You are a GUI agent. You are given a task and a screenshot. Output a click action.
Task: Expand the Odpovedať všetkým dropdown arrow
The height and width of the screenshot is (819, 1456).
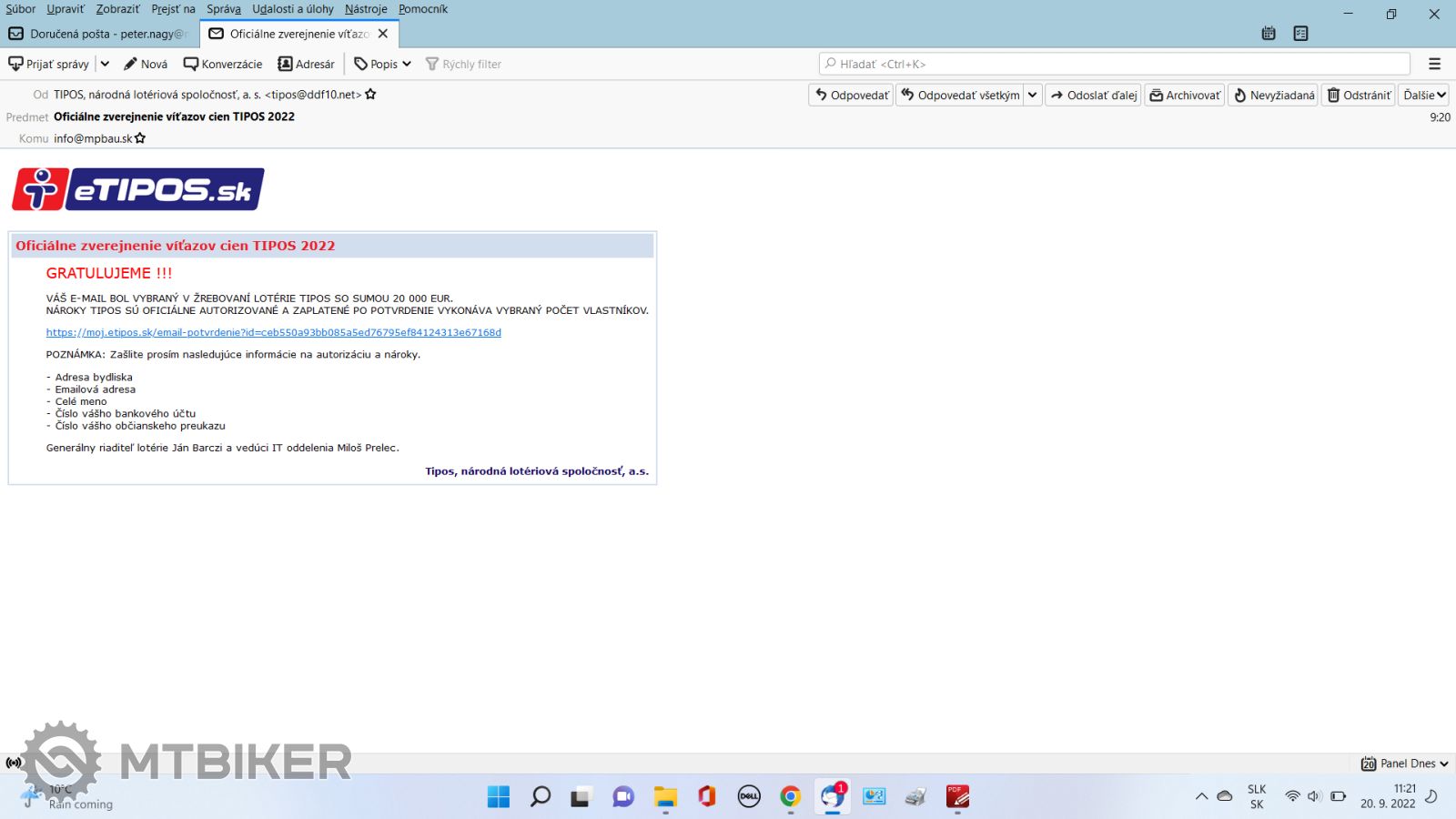1032,95
